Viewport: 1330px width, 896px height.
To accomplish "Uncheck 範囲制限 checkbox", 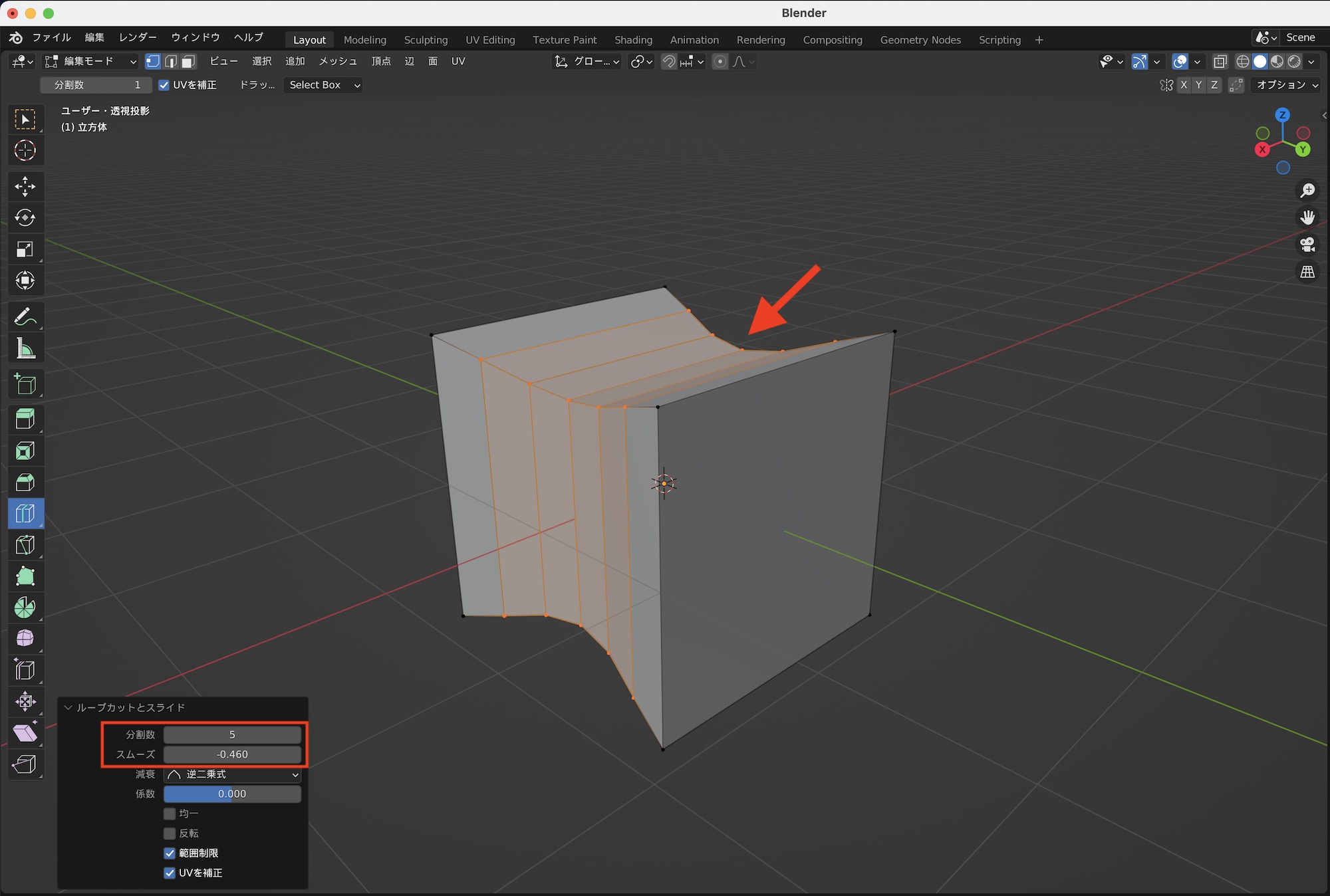I will click(170, 853).
